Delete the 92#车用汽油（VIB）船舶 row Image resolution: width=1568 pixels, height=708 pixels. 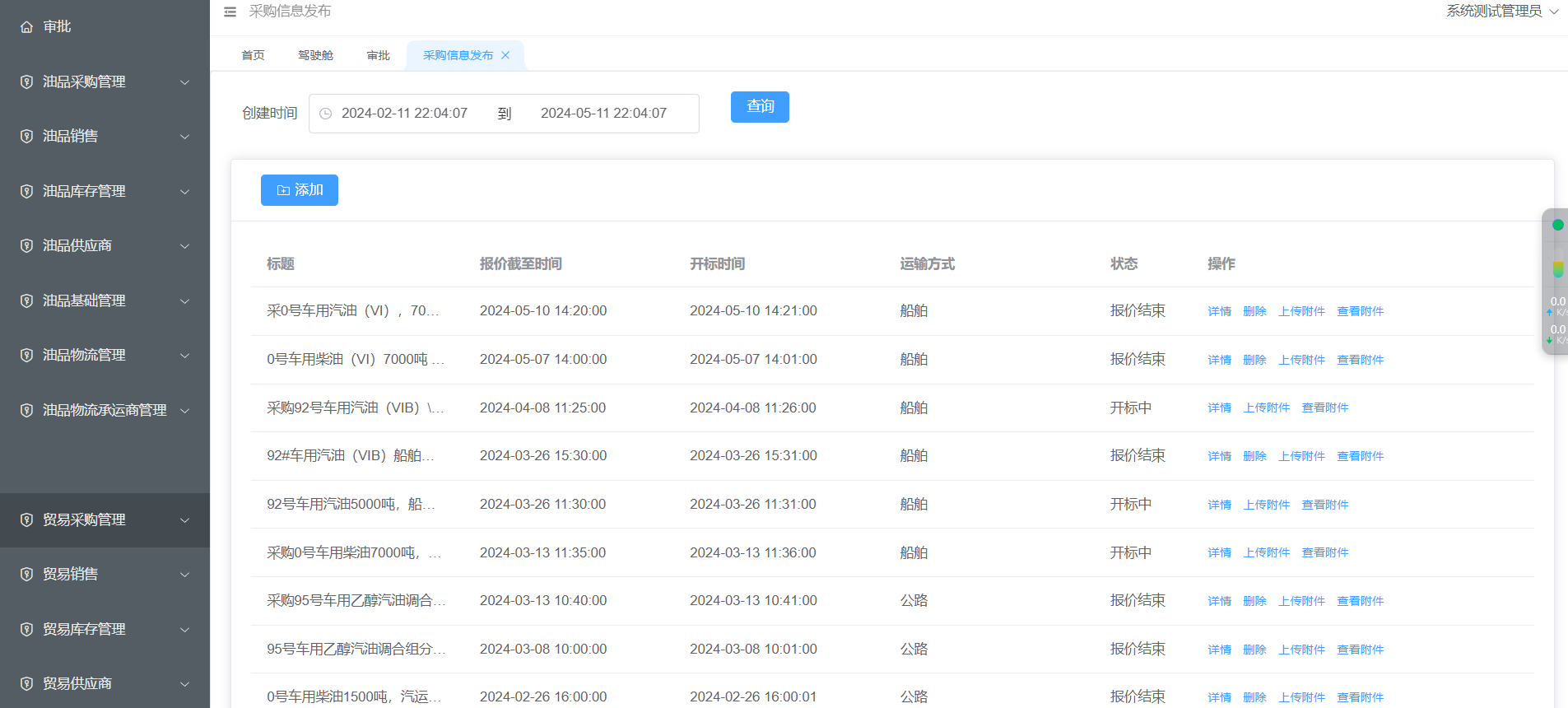coord(1254,456)
